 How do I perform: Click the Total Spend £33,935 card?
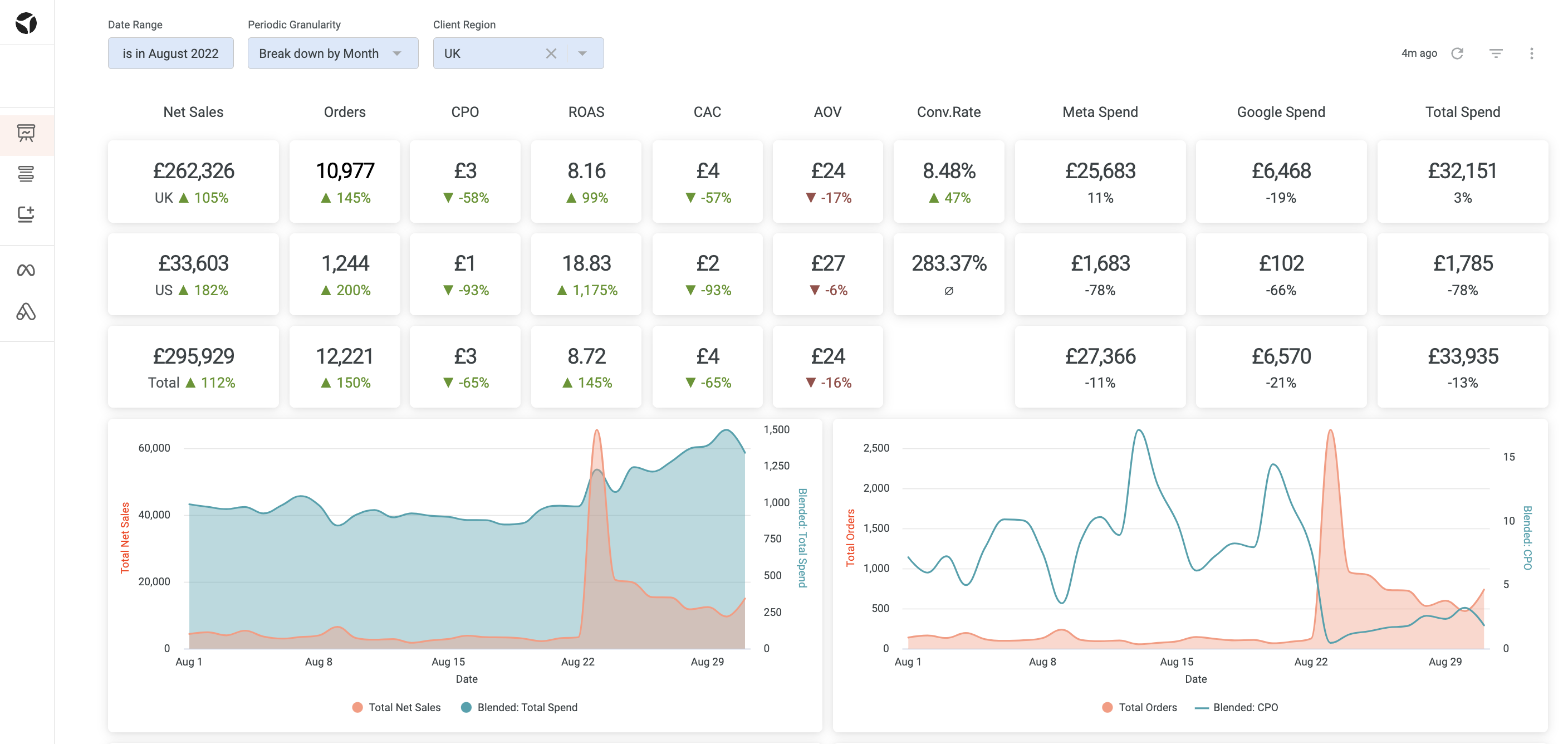[1463, 366]
